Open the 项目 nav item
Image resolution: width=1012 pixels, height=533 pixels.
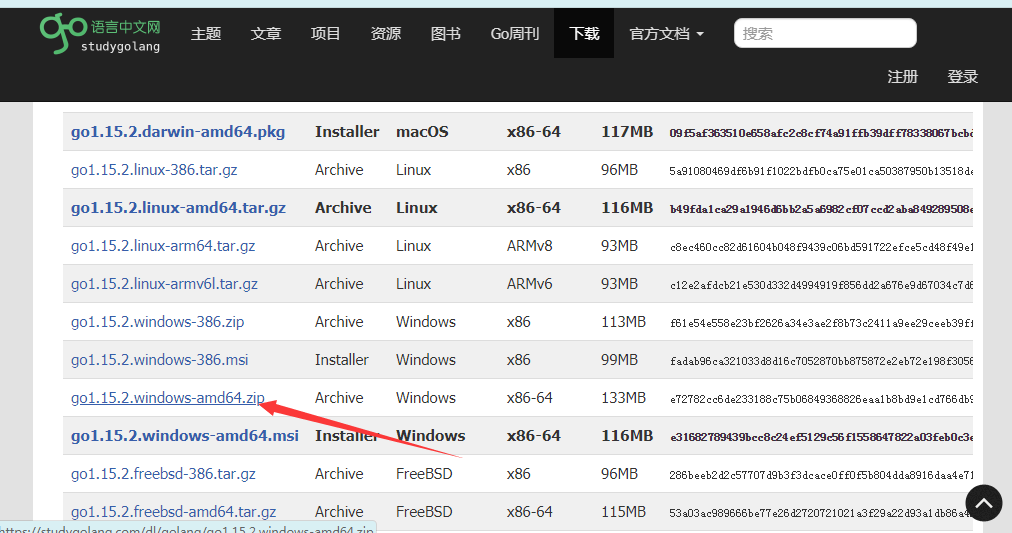[x=325, y=34]
